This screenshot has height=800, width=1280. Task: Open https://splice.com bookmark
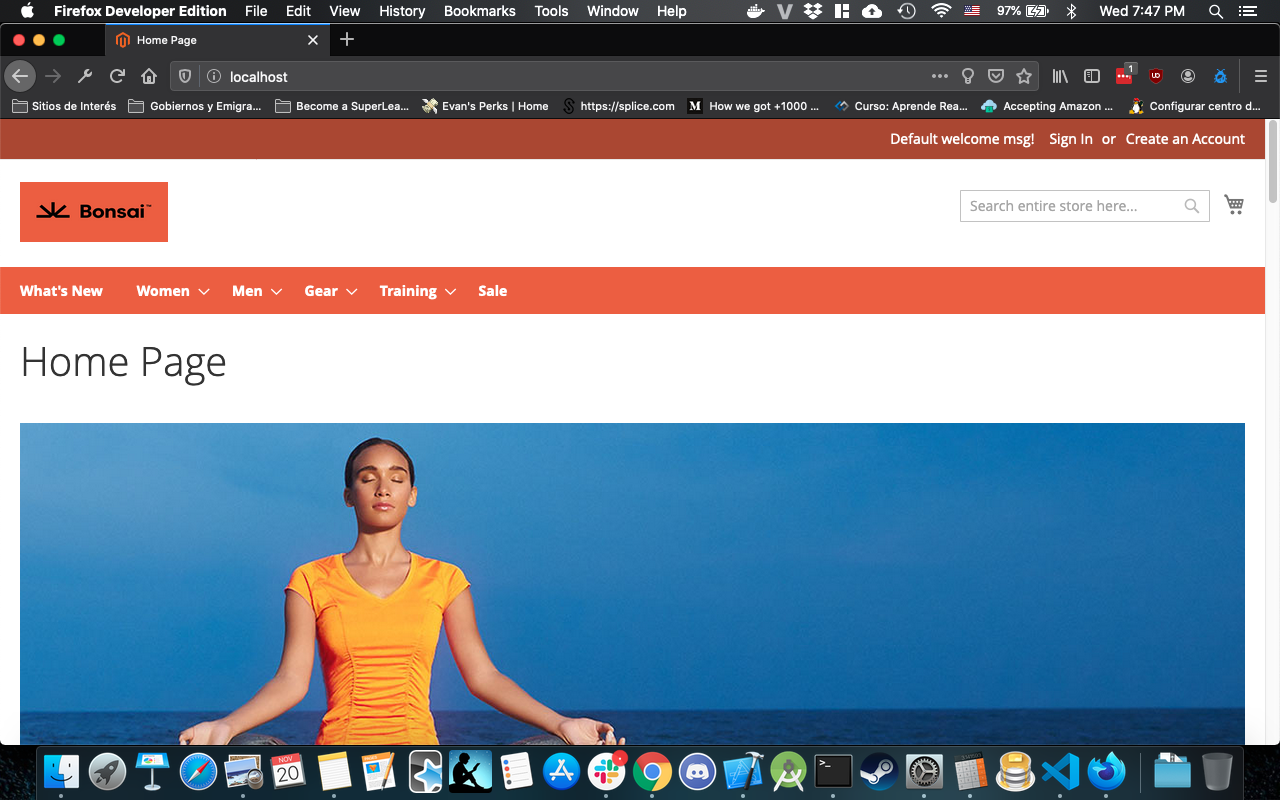[618, 106]
